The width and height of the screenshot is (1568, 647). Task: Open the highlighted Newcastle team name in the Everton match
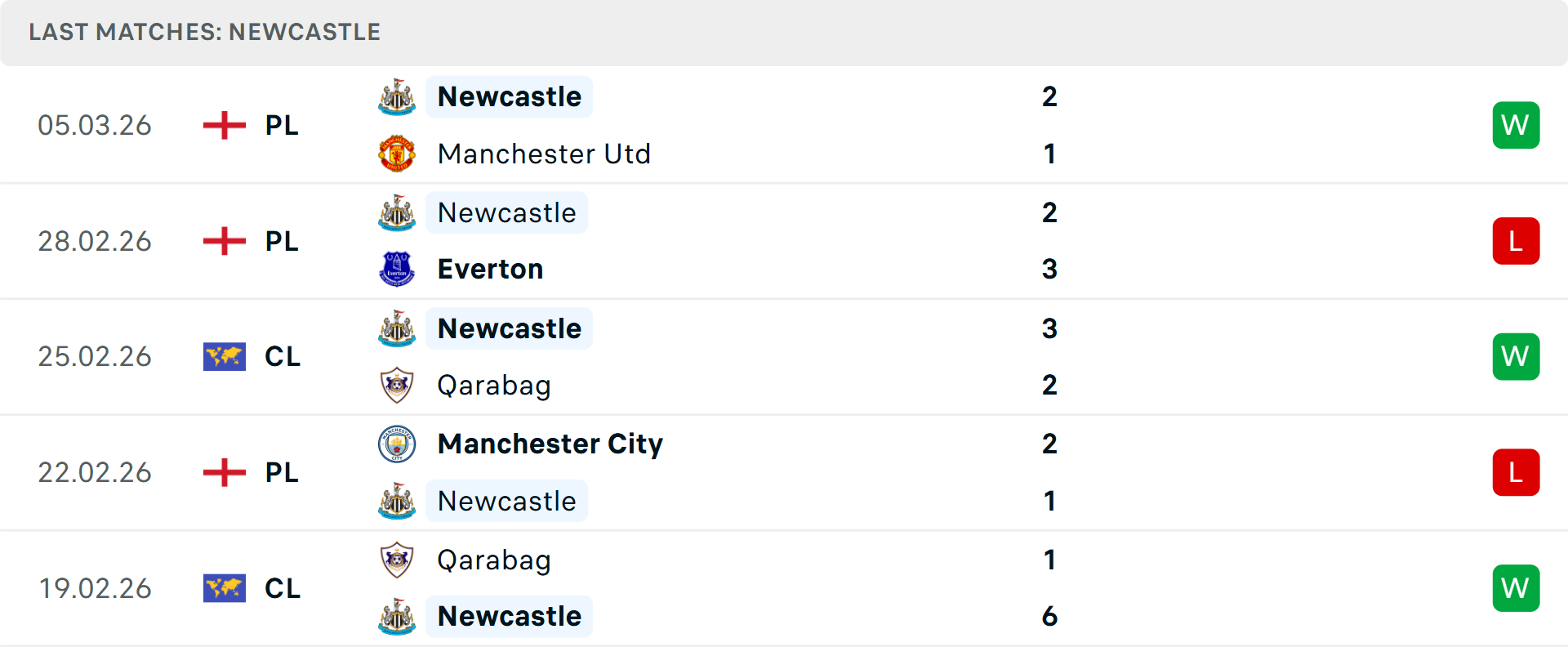coord(507,212)
